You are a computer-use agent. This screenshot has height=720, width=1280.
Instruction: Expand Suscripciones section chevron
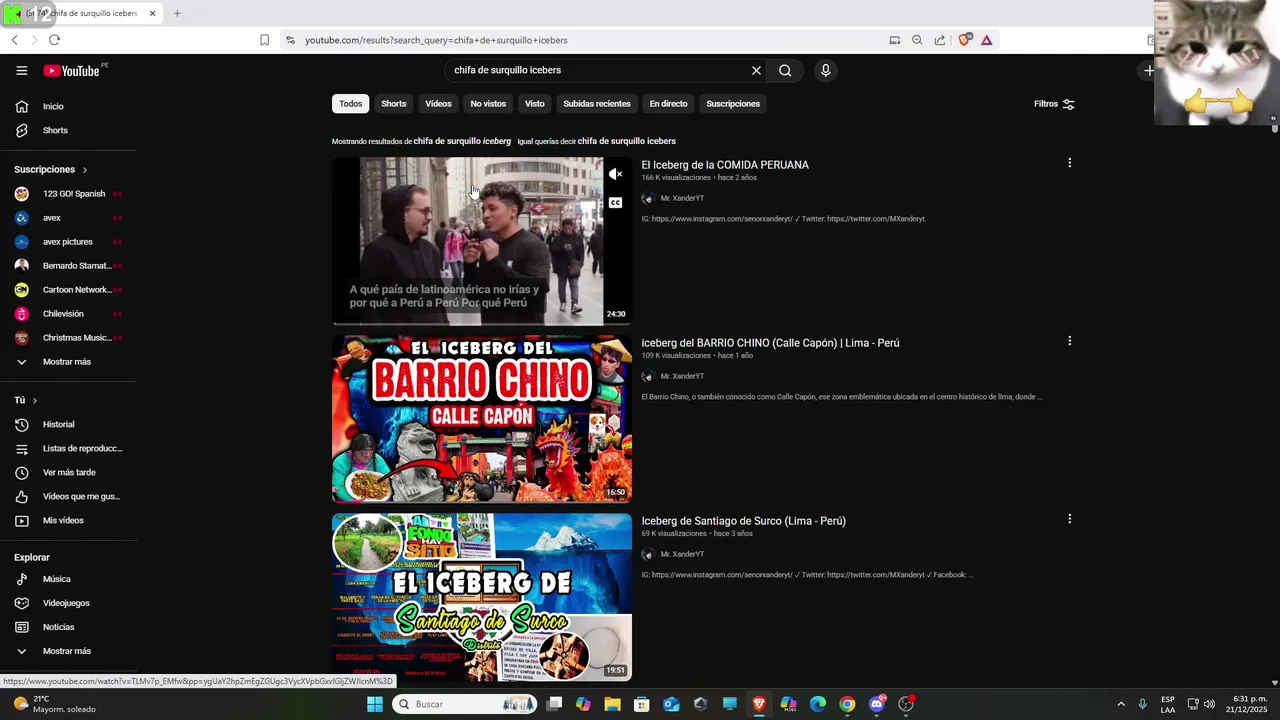[85, 170]
